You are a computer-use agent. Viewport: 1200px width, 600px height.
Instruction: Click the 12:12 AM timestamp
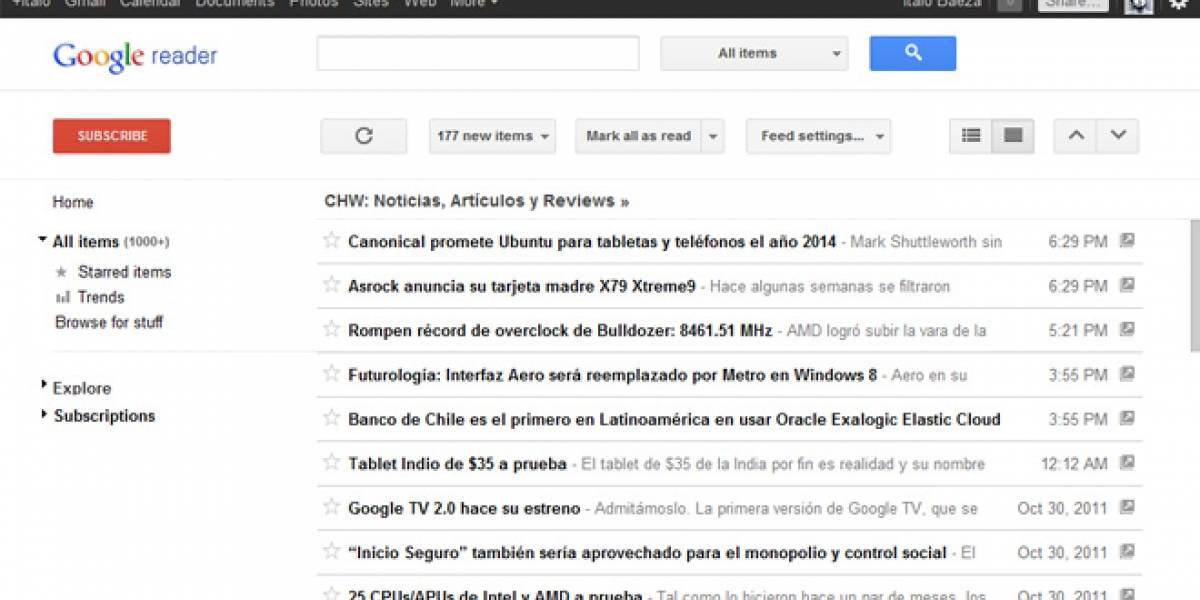tap(1074, 464)
